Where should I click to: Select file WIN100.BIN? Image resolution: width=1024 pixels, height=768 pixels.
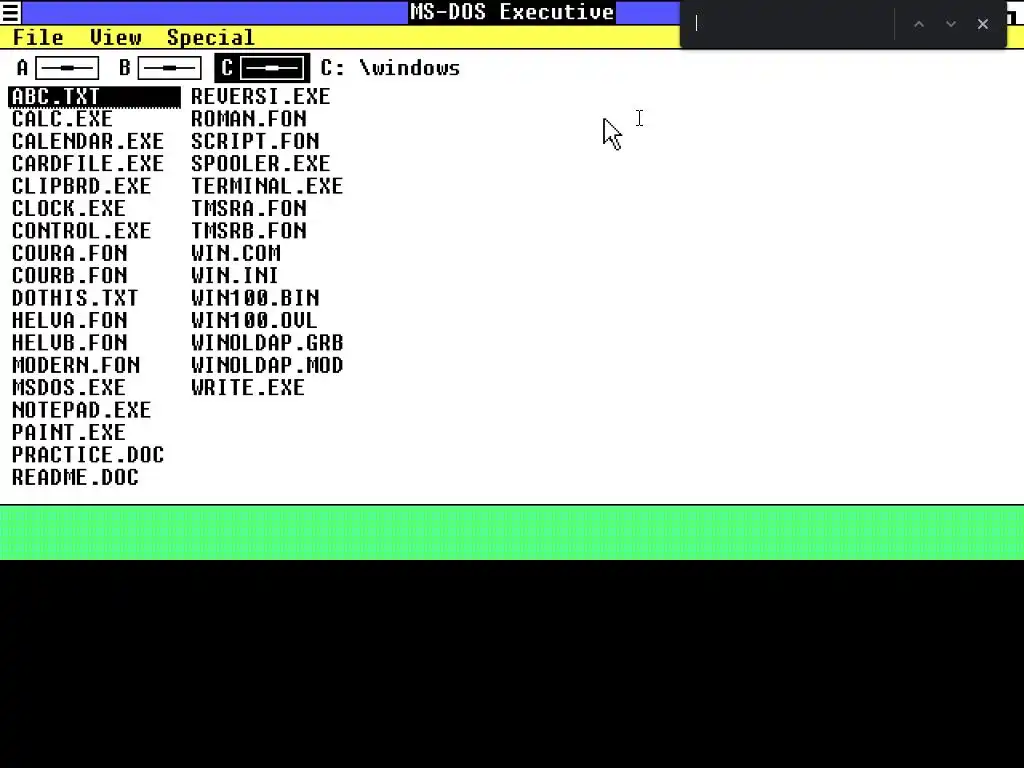(x=255, y=298)
